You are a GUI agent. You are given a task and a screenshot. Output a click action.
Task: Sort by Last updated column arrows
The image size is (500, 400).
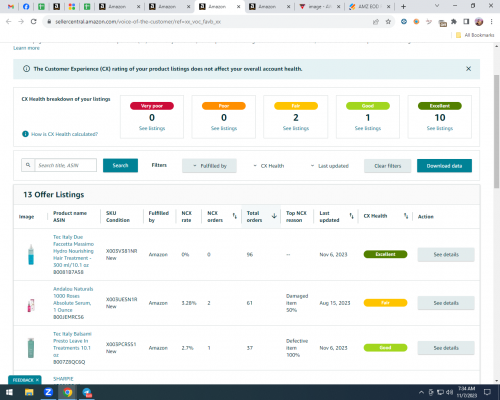pos(351,216)
